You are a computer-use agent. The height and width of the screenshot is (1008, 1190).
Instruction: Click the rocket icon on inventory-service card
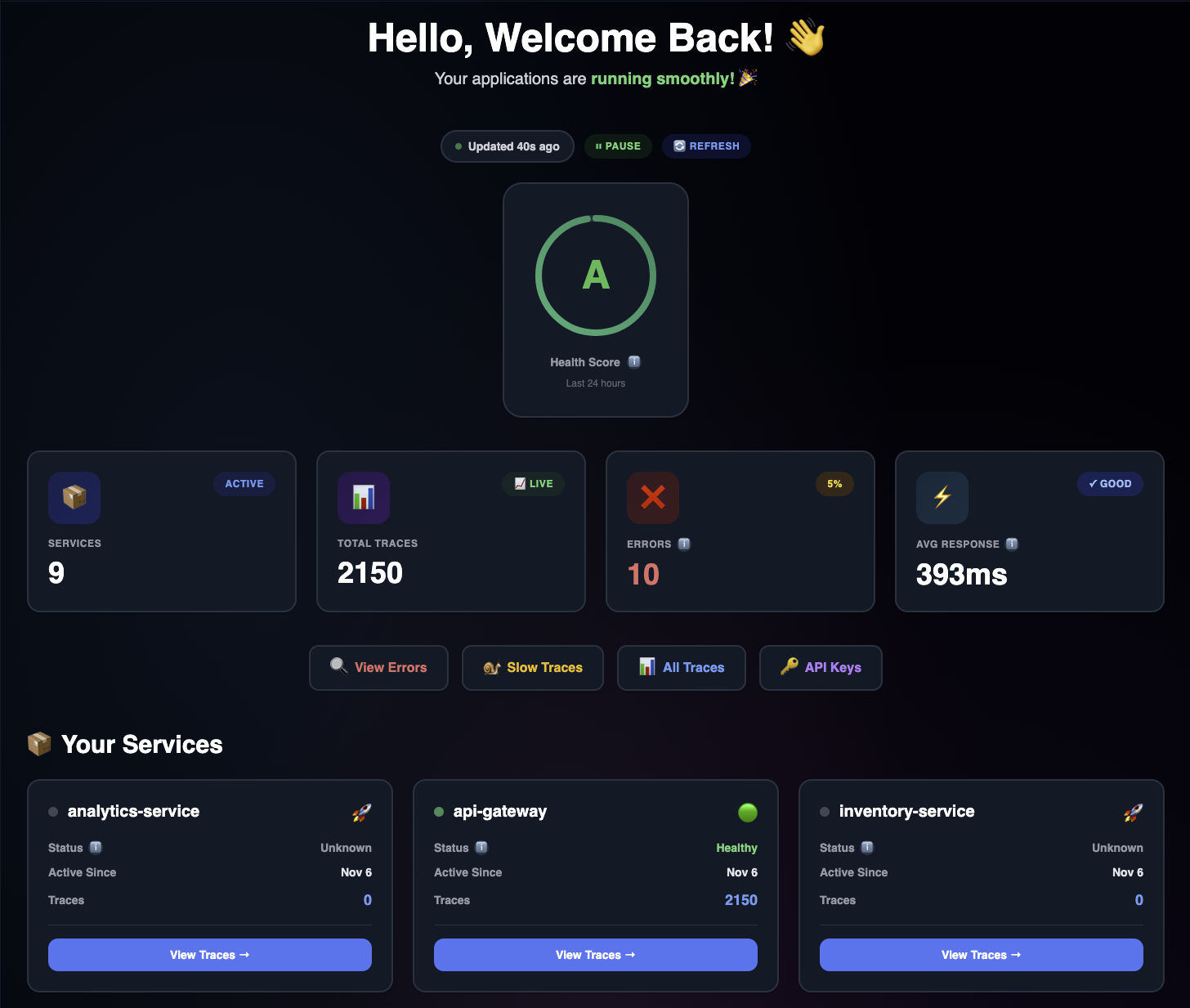coord(1133,812)
